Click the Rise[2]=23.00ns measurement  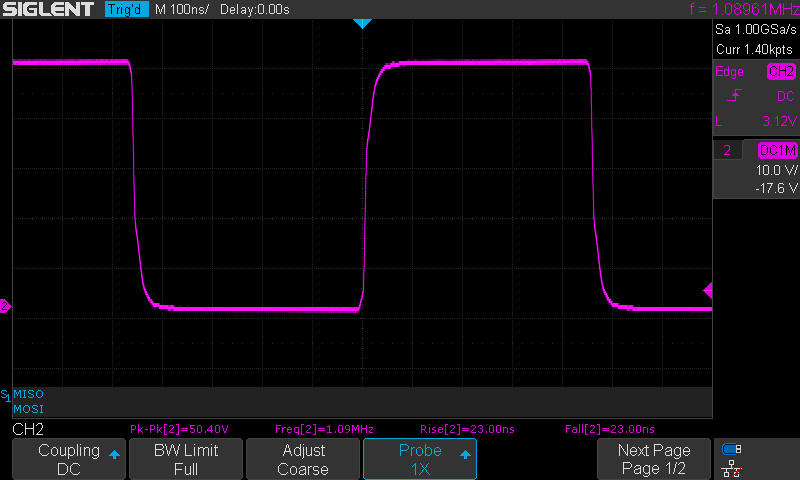coord(467,429)
